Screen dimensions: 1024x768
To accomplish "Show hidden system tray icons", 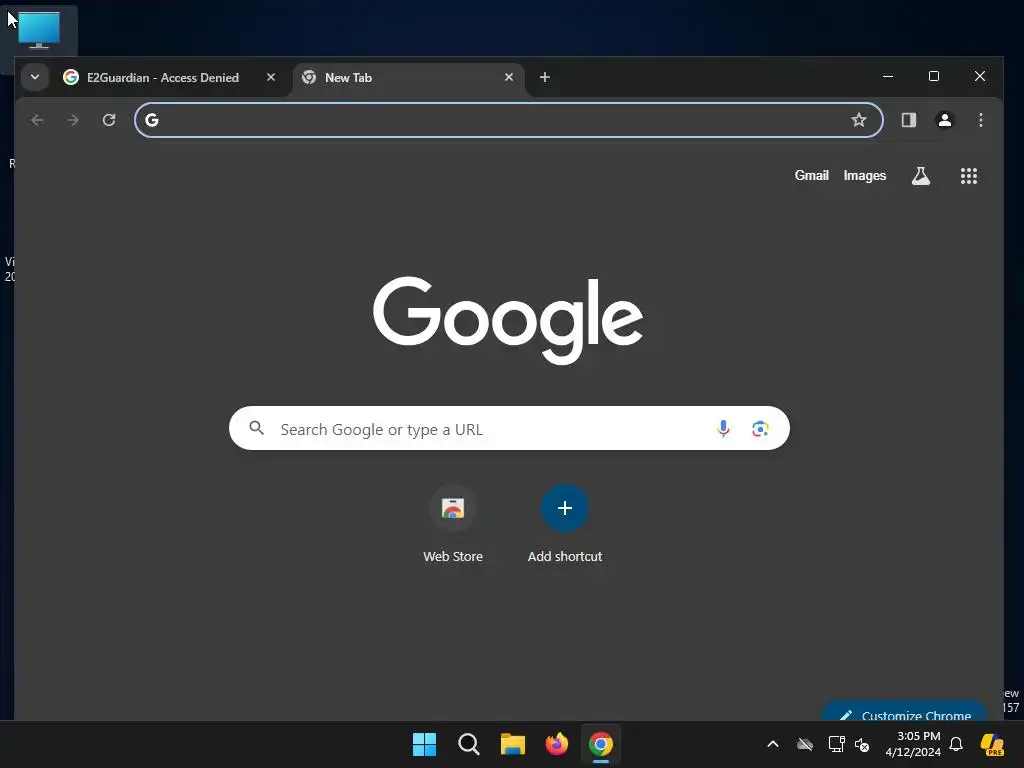I will pyautogui.click(x=773, y=744).
